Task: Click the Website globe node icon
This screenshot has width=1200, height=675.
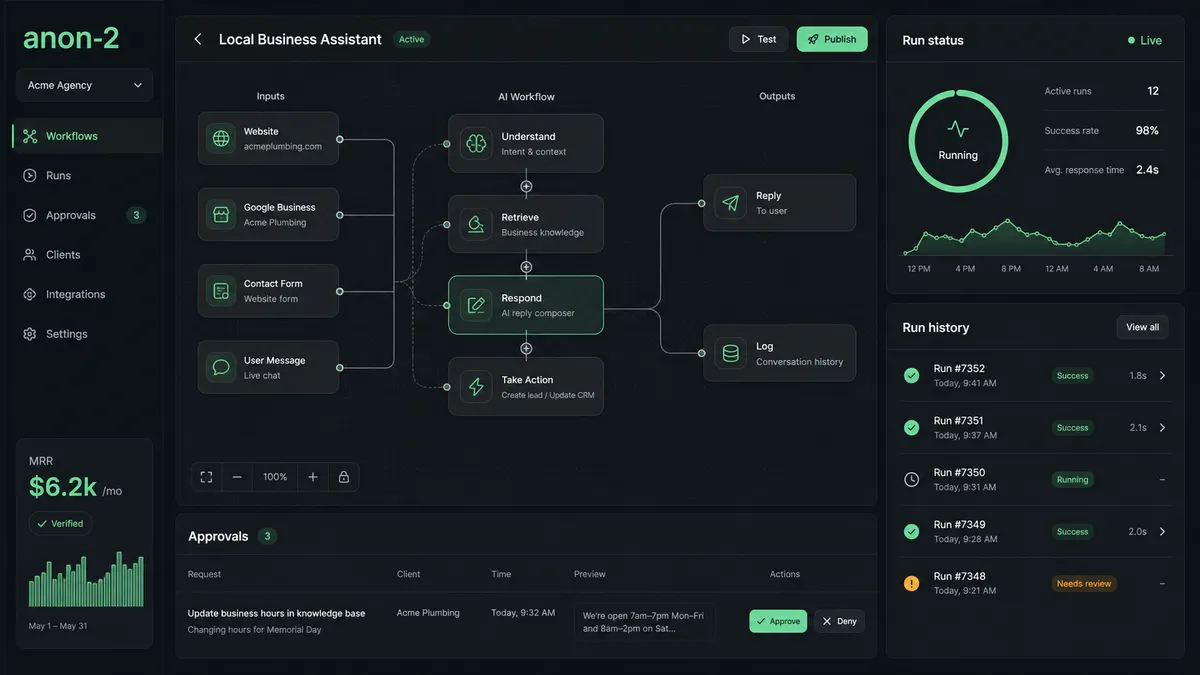Action: 221,138
